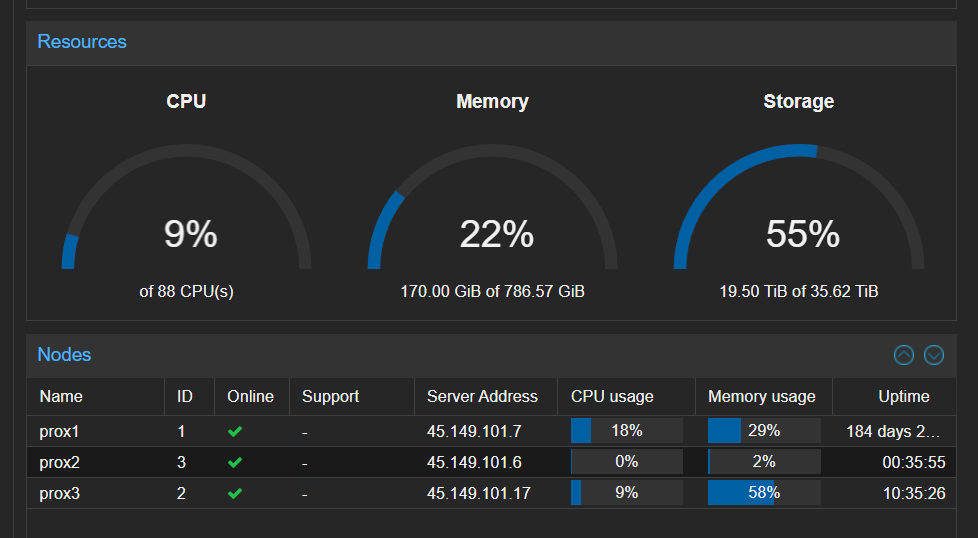Sort by CPU usage column
The image size is (978, 538).
[626, 396]
